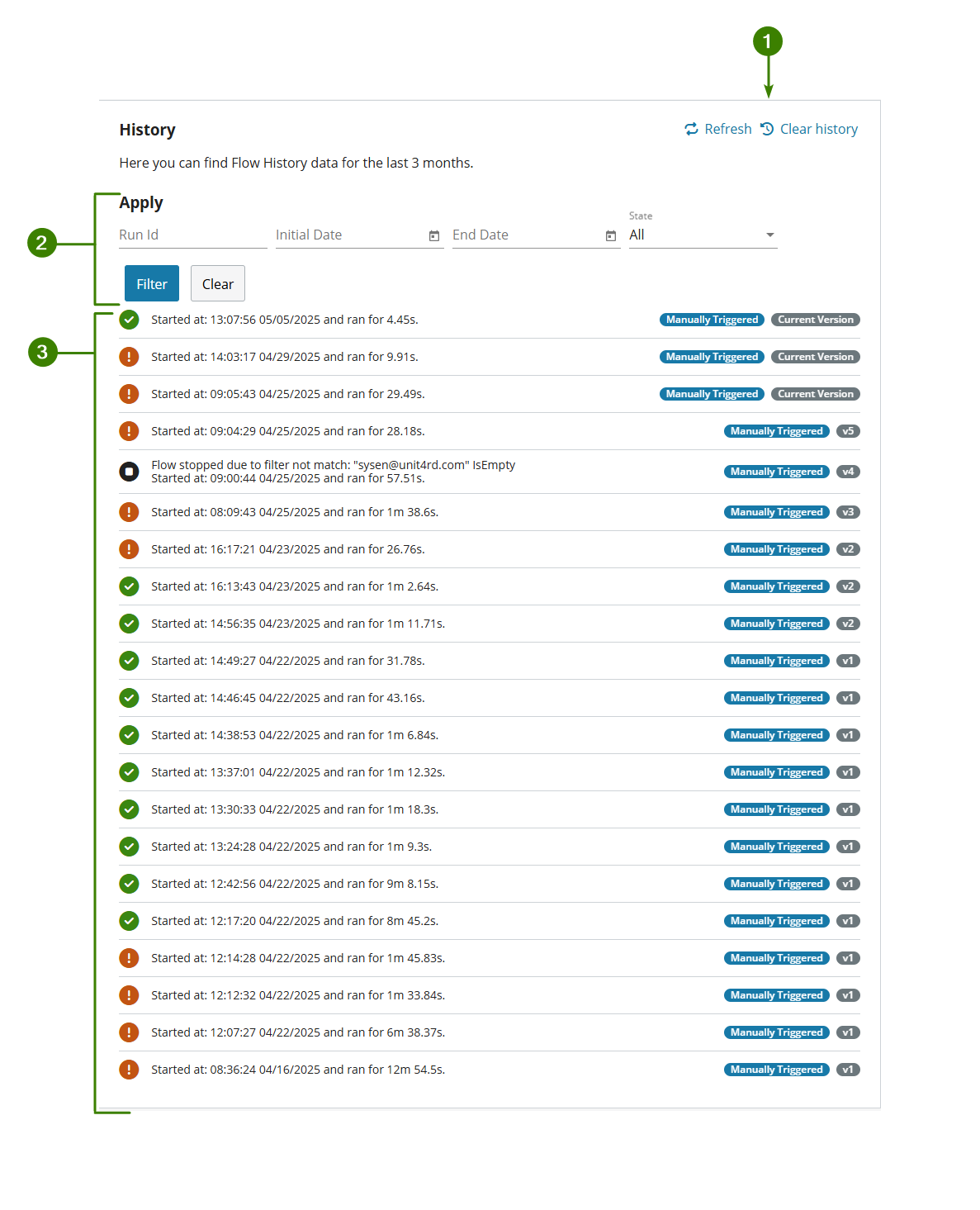
Task: Click the Clear history clock icon
Action: 767,129
